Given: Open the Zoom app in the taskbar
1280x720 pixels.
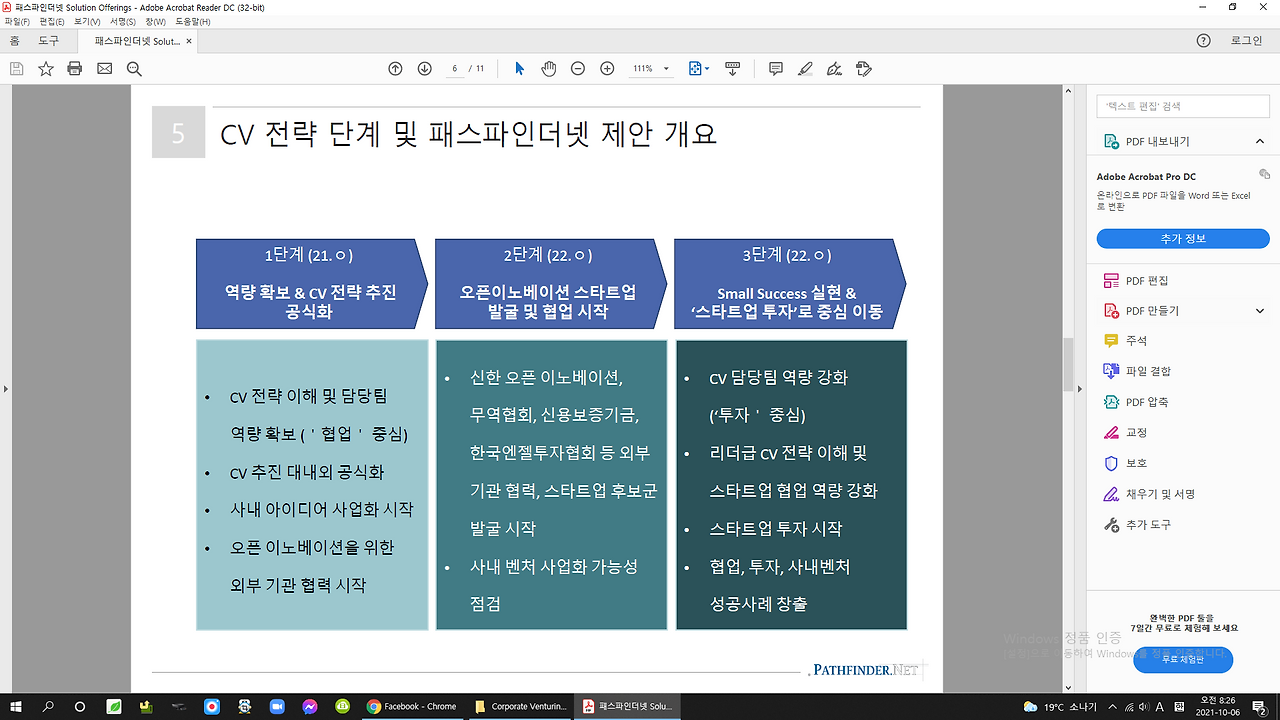Looking at the screenshot, I should (277, 706).
